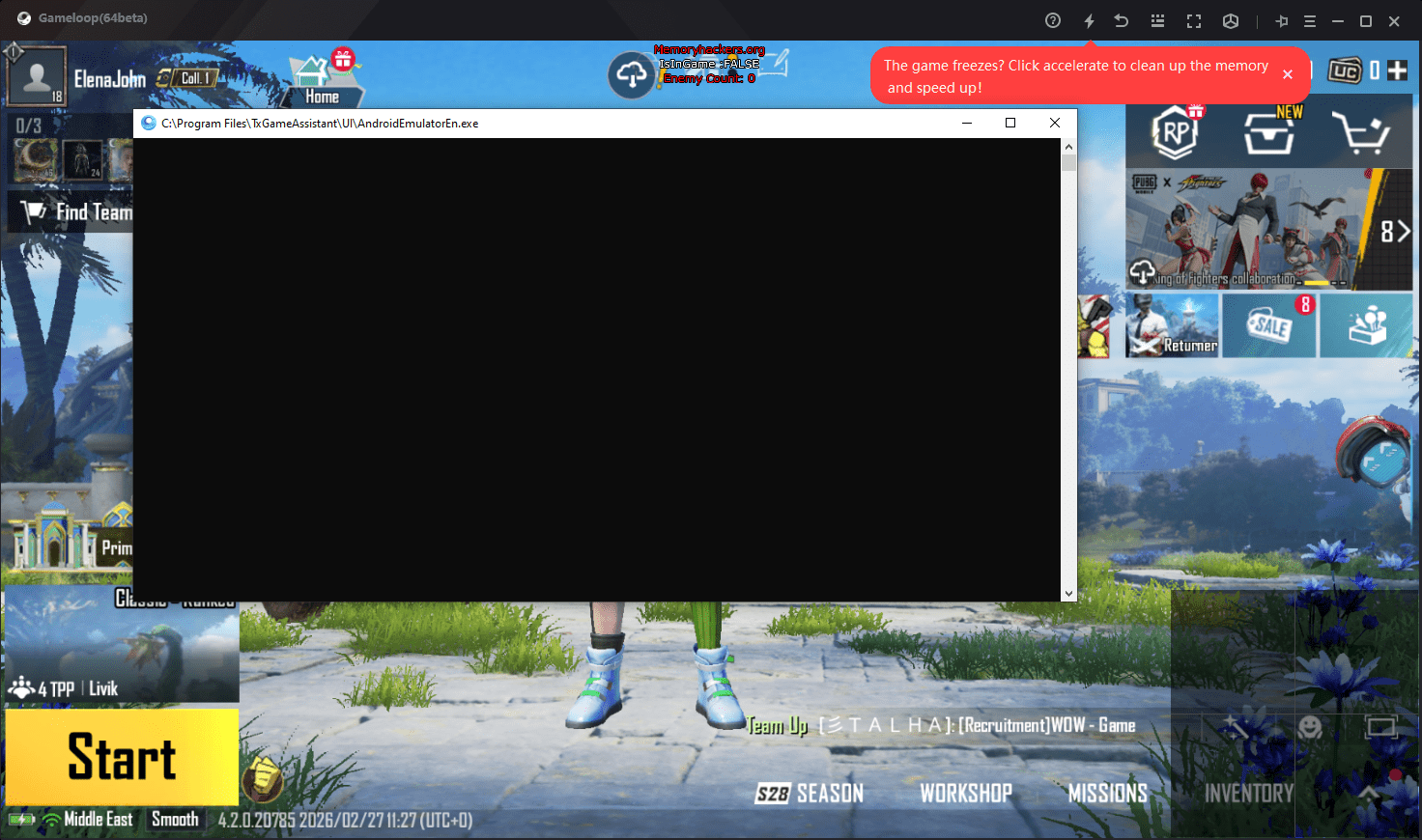The image size is (1422, 840).
Task: Click the scroll-down arrow in console window
Action: click(x=1068, y=594)
